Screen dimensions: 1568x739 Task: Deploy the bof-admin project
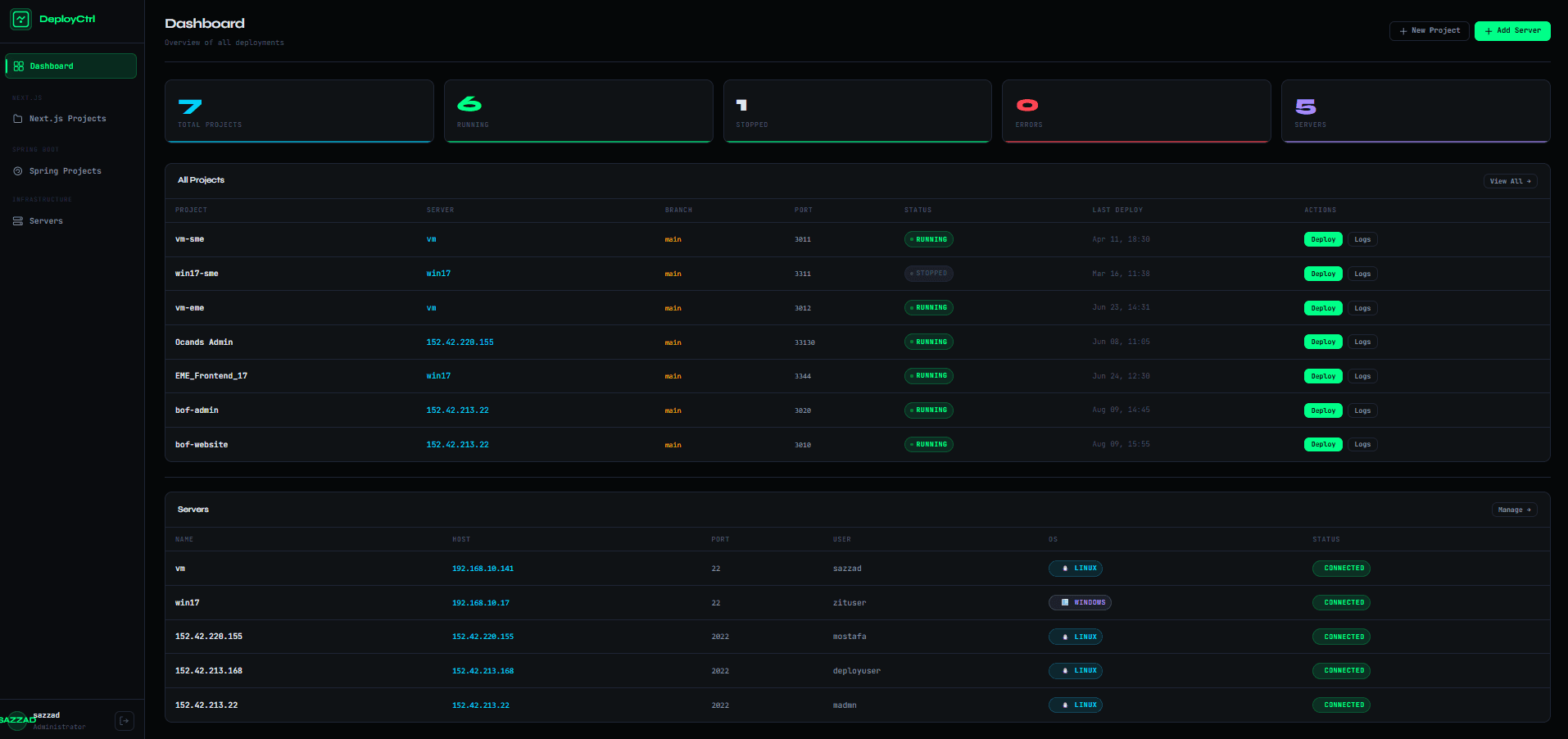(x=1323, y=411)
